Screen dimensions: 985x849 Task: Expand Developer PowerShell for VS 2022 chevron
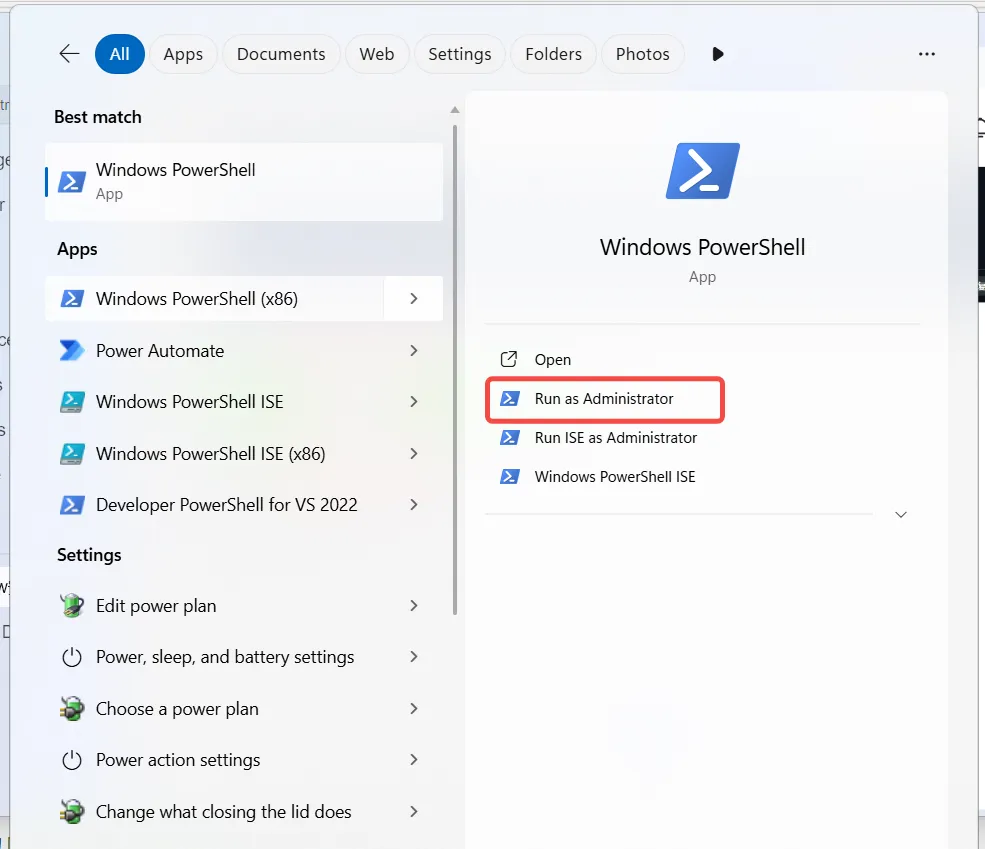click(x=413, y=505)
